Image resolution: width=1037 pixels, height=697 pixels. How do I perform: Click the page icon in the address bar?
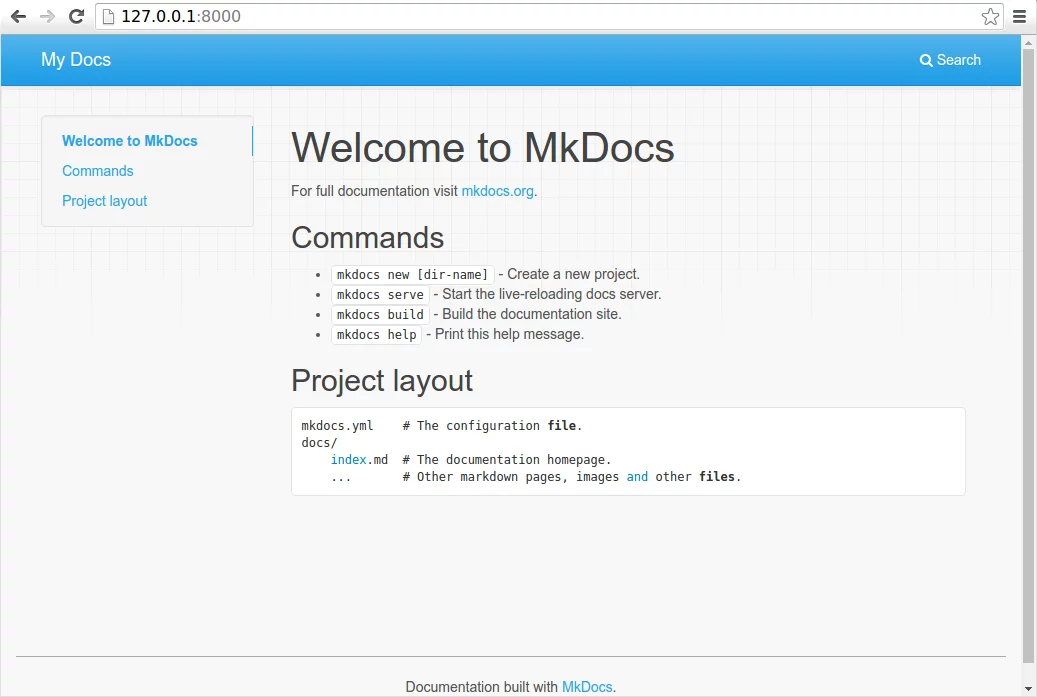click(x=108, y=16)
